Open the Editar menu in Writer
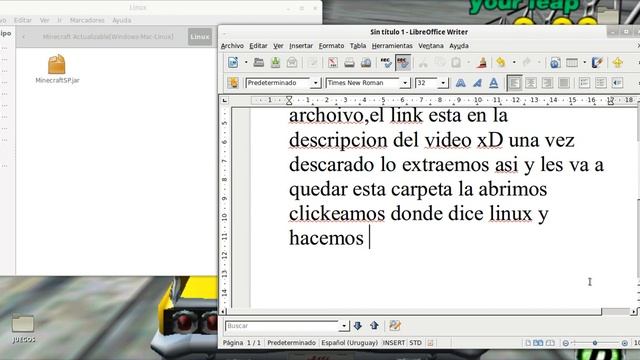Viewport: 640px width, 360px height. coord(258,46)
